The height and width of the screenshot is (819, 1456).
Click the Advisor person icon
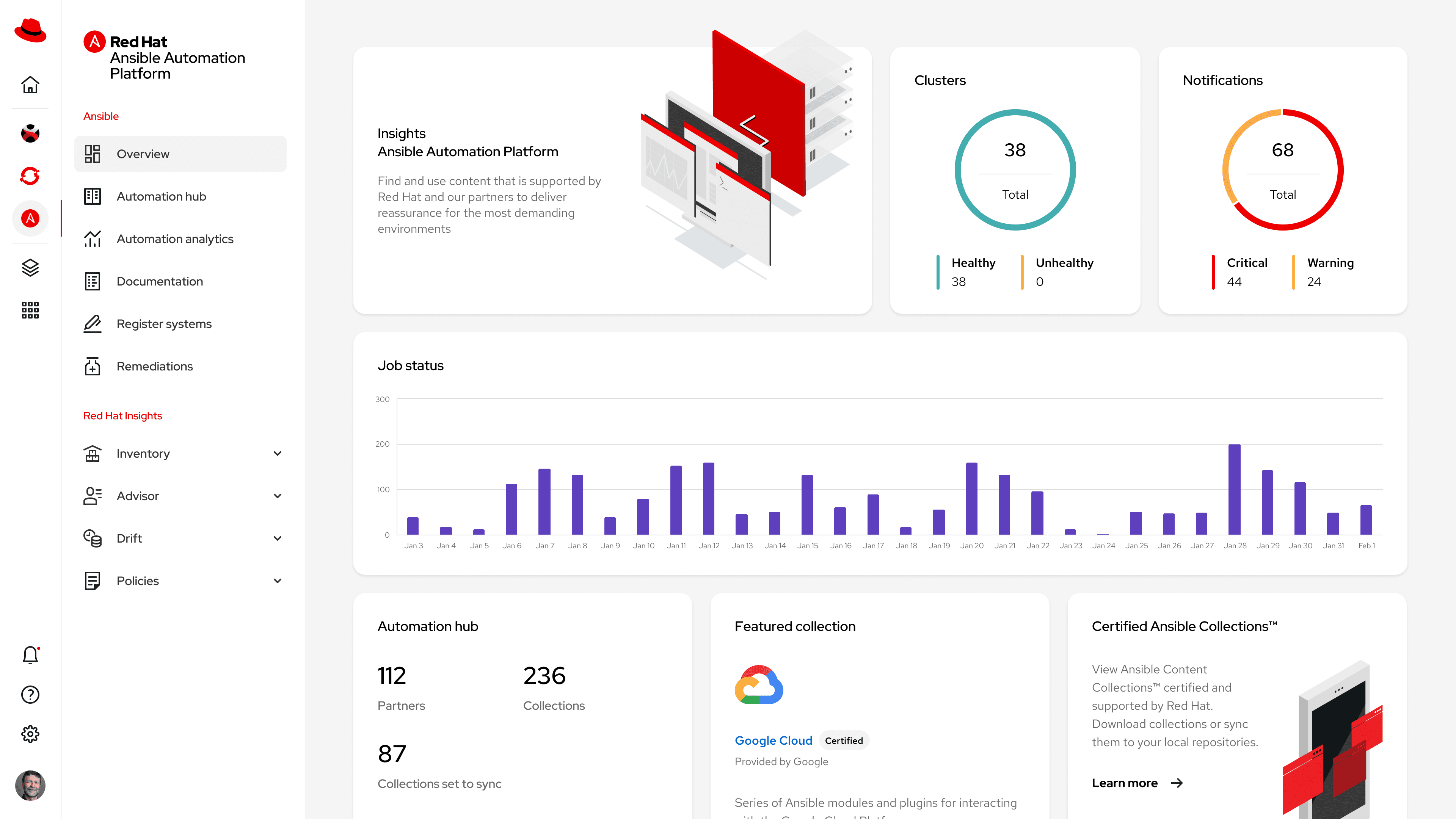click(x=92, y=496)
